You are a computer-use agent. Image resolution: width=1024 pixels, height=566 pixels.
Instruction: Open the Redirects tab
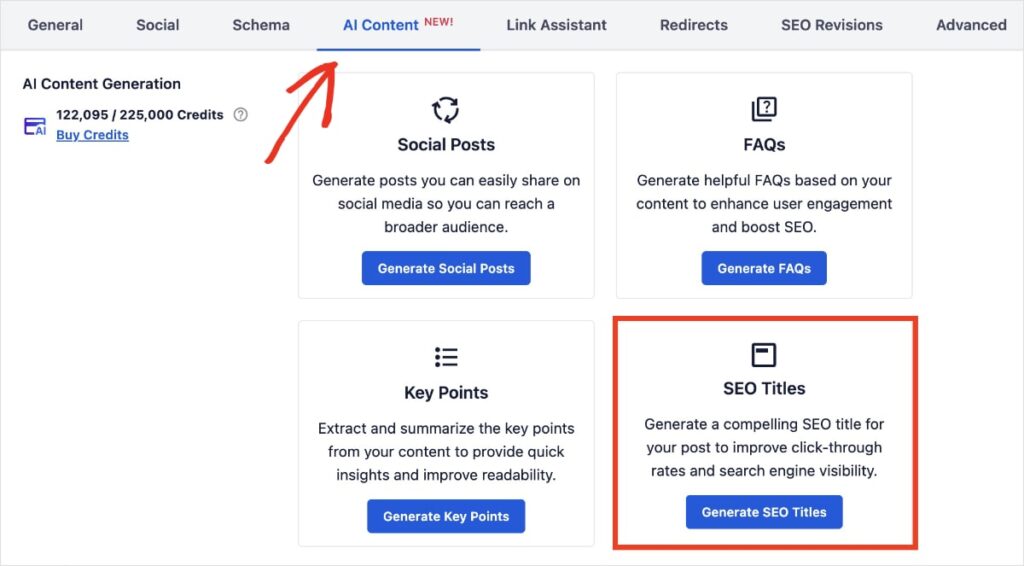tap(694, 25)
